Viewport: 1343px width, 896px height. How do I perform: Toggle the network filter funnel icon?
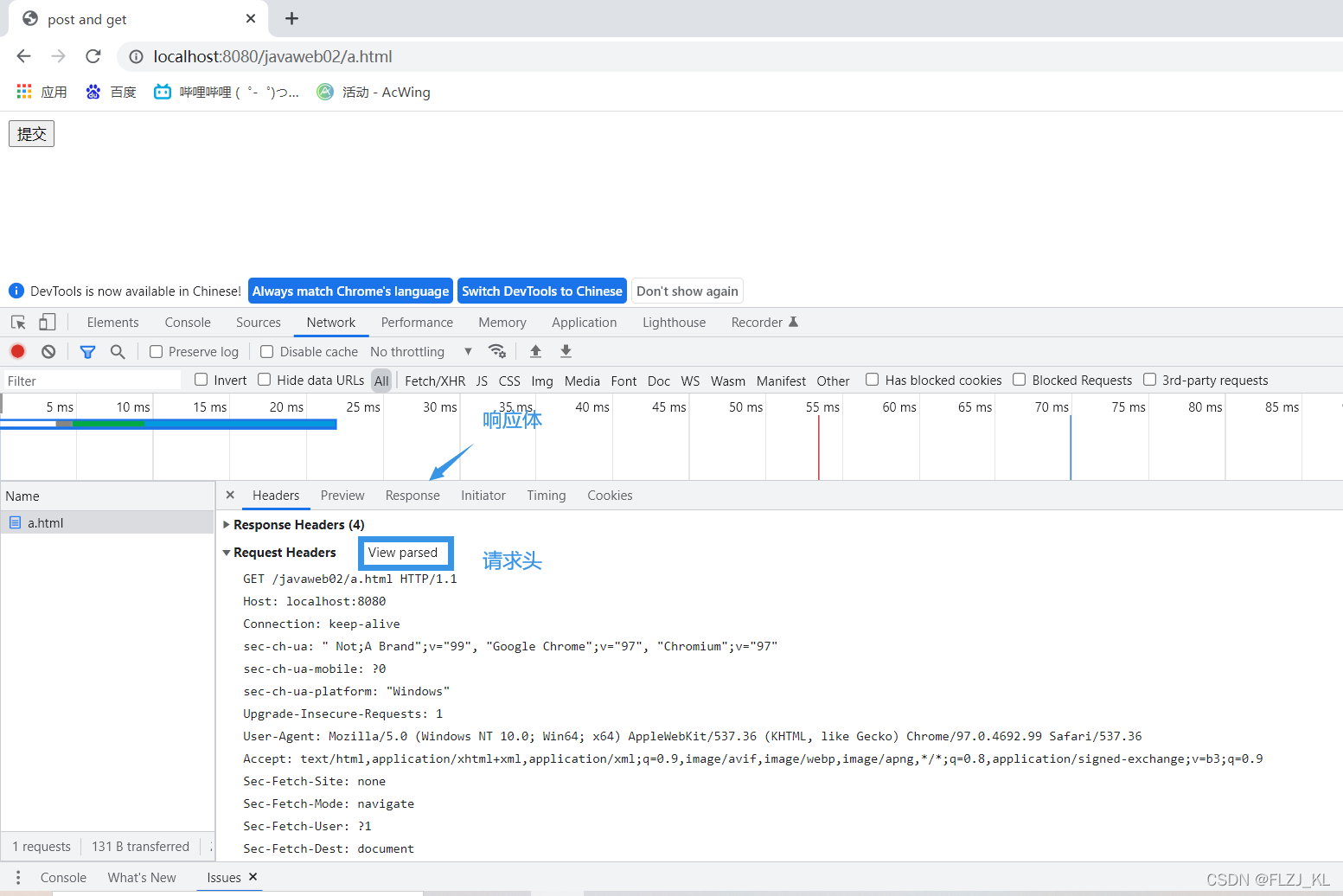pyautogui.click(x=87, y=352)
